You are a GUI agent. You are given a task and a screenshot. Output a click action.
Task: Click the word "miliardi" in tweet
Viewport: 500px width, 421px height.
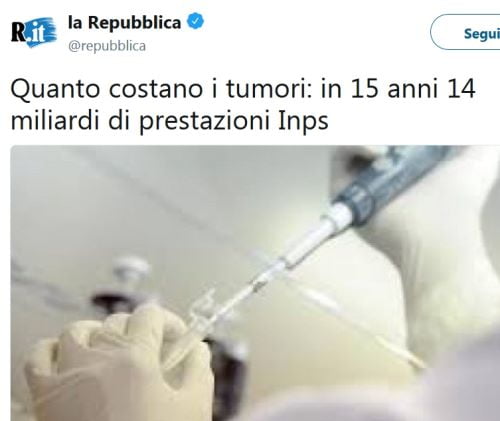click(55, 120)
